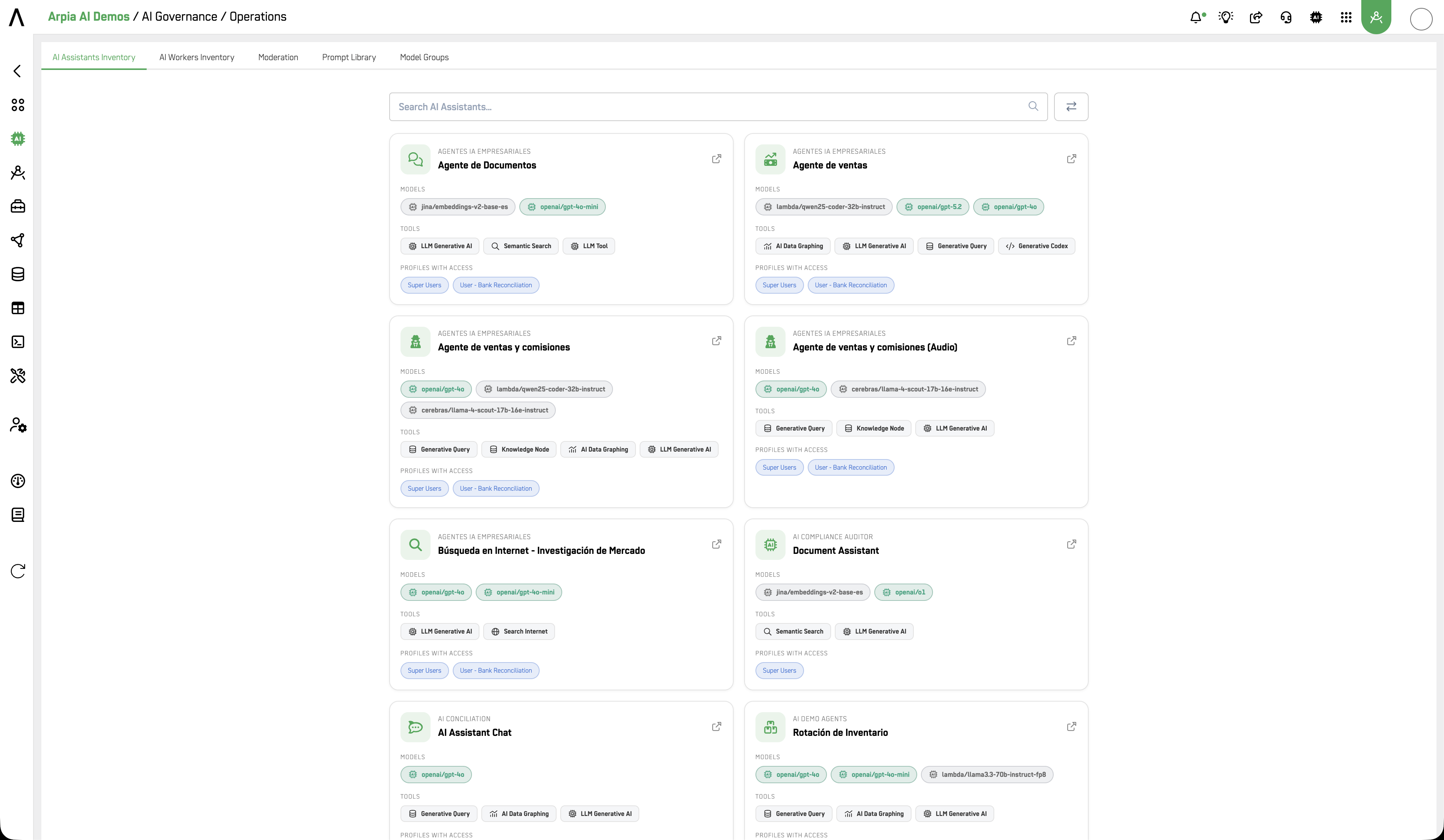The image size is (1444, 840).
Task: Click jina/embeddings-v2-base-es chip in Document Assistant
Action: [813, 593]
